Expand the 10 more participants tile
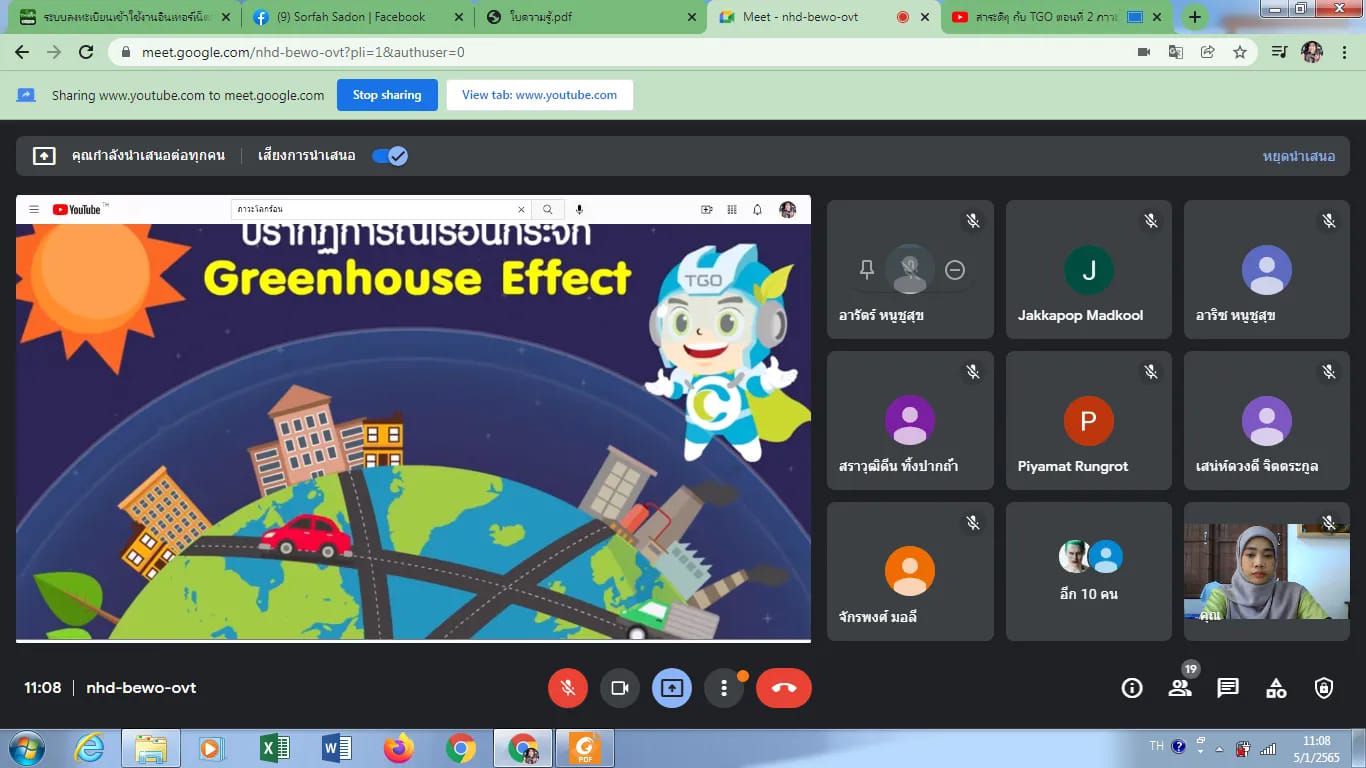This screenshot has height=768, width=1366. [1088, 571]
